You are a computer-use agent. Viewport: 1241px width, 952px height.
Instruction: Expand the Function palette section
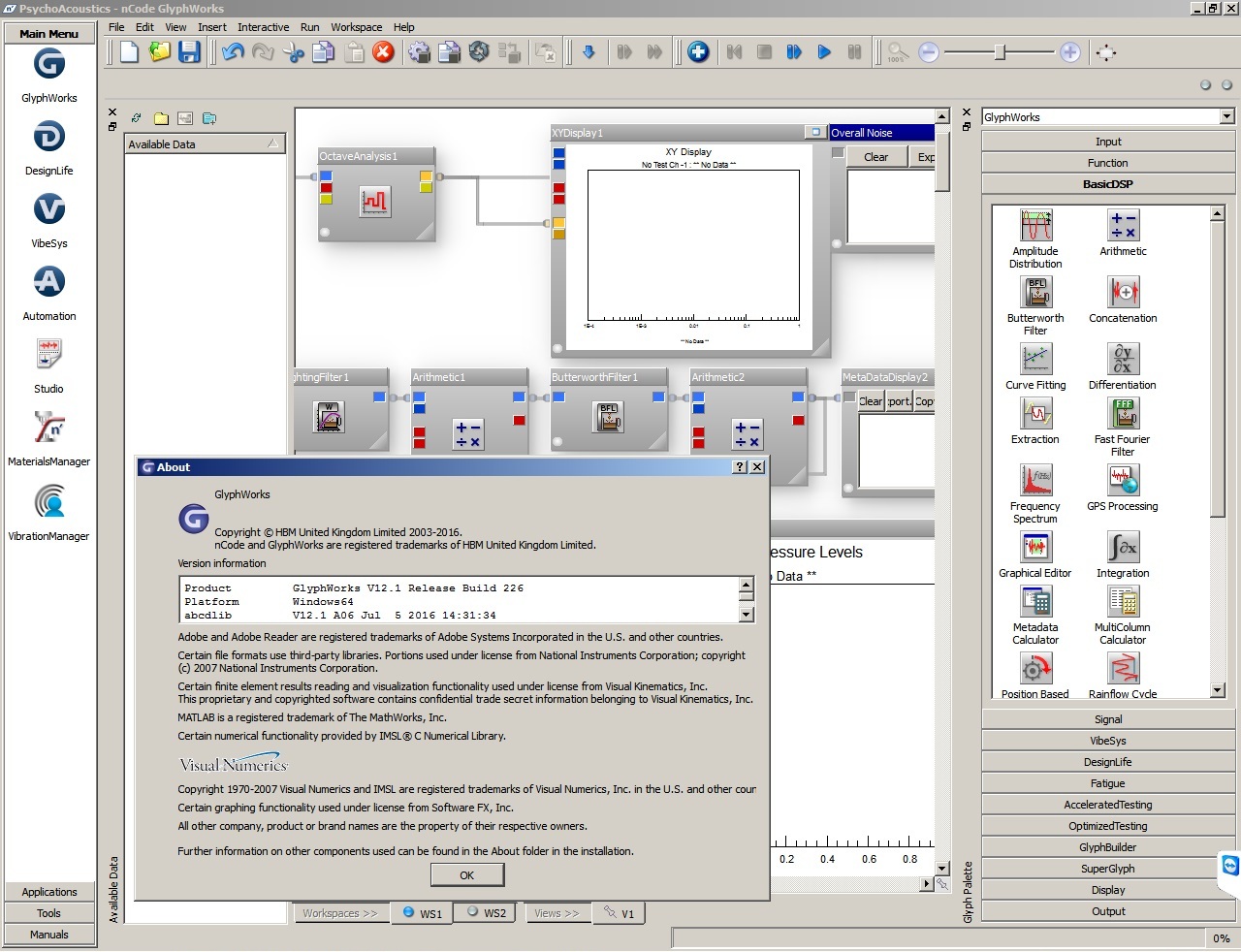(1108, 163)
